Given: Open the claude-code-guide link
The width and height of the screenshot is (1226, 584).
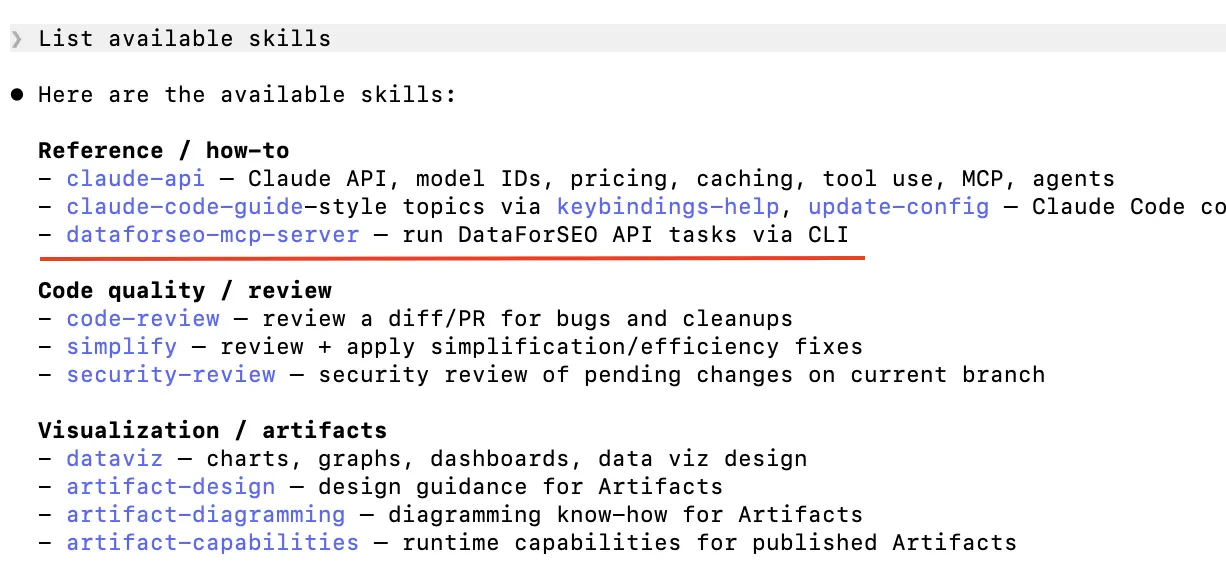Looking at the screenshot, I should (x=185, y=207).
